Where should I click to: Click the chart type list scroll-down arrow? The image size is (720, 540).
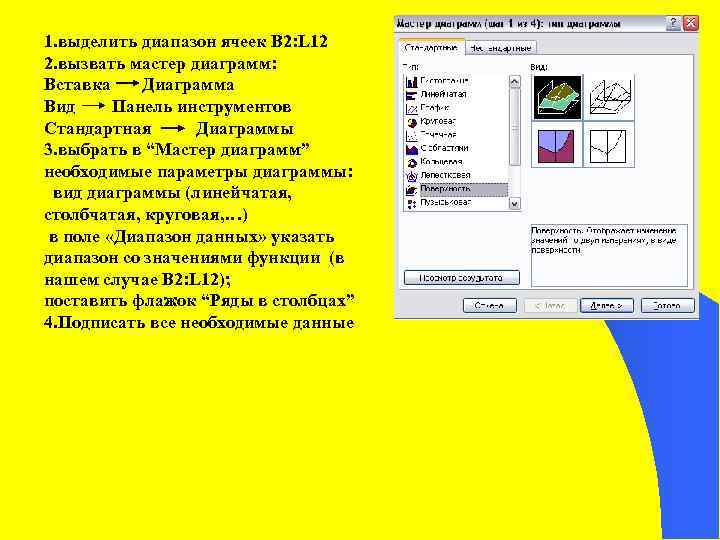click(x=515, y=203)
